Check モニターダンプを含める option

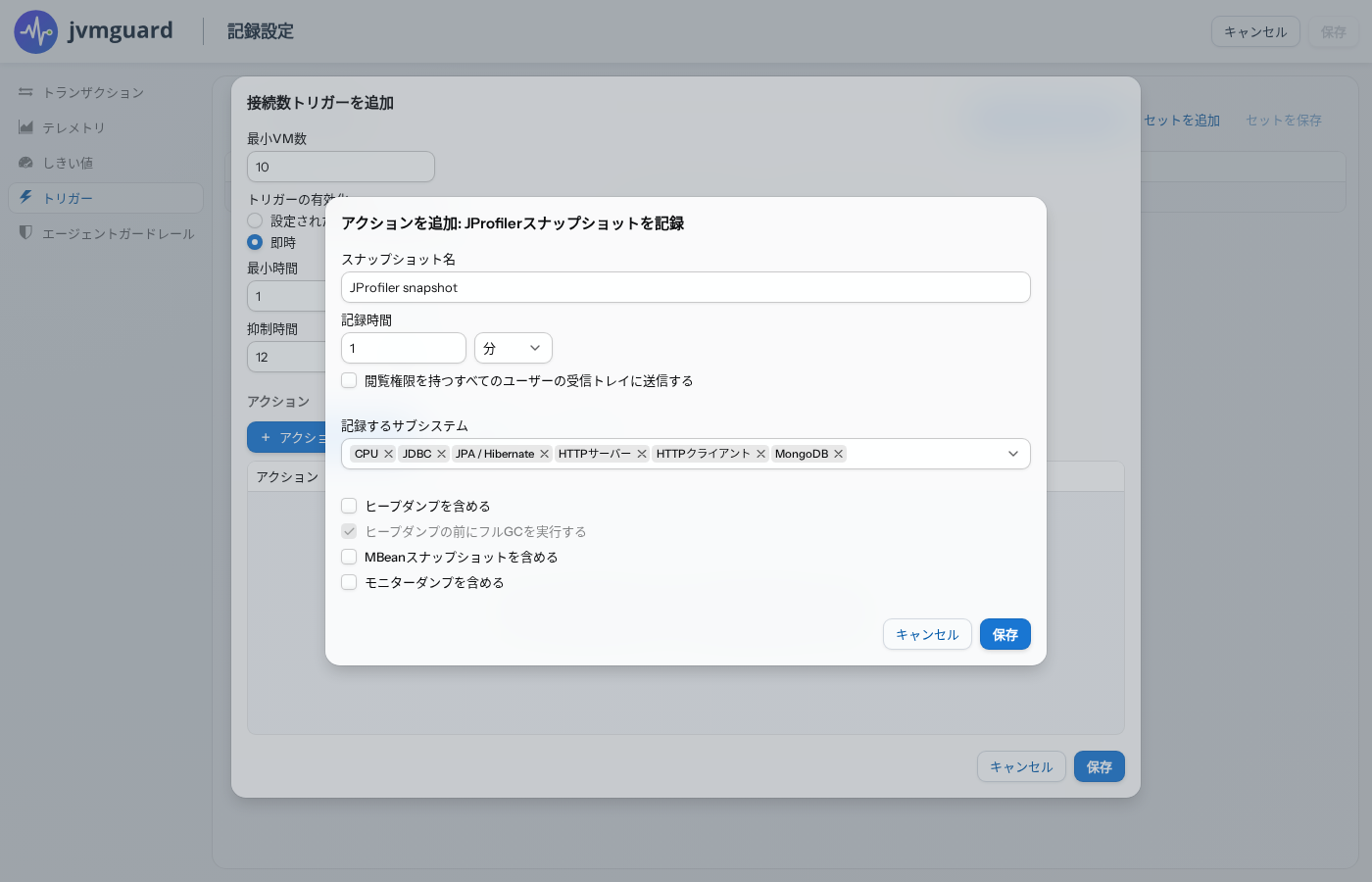[x=349, y=582]
